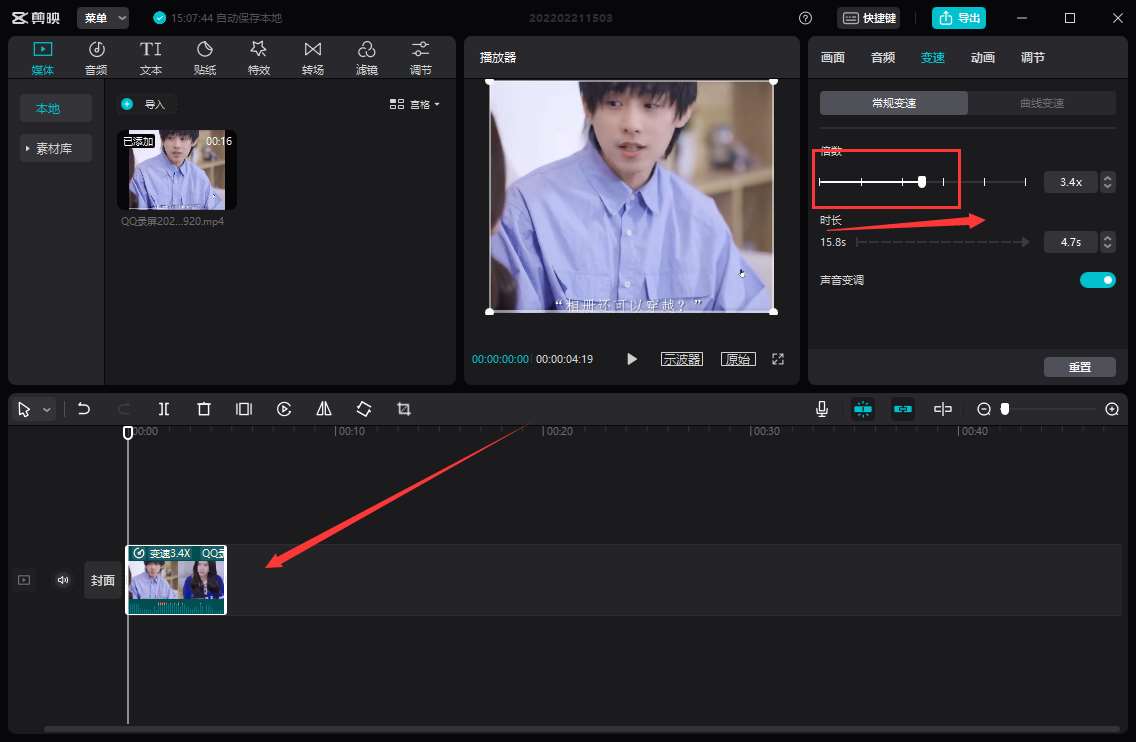1136x742 pixels.
Task: Click the fullscreen icon in player
Action: click(778, 359)
